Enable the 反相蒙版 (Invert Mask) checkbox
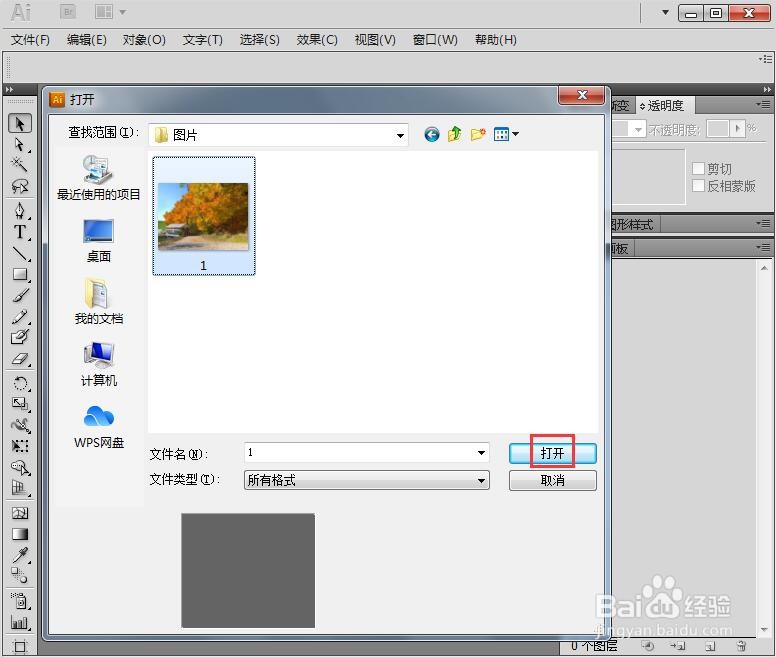 [698, 186]
